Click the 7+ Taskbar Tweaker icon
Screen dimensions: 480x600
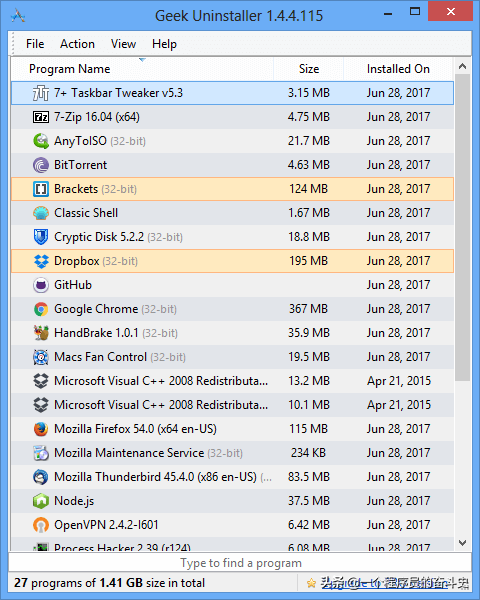click(x=41, y=93)
